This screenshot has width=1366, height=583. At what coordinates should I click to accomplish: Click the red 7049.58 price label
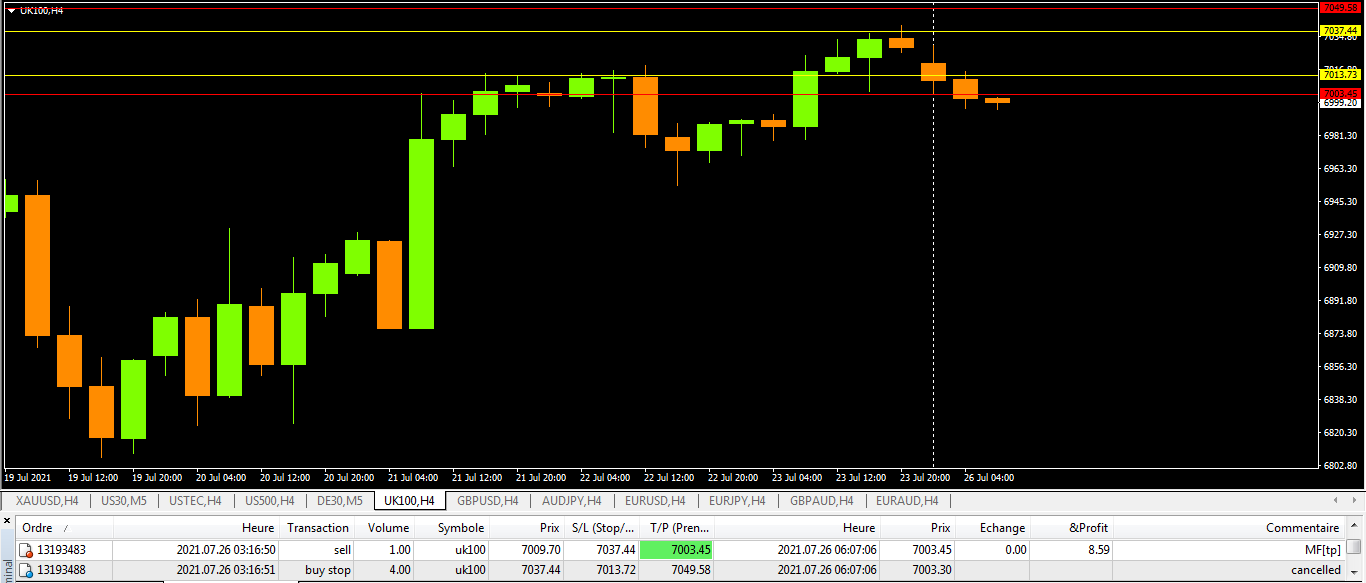point(1340,8)
